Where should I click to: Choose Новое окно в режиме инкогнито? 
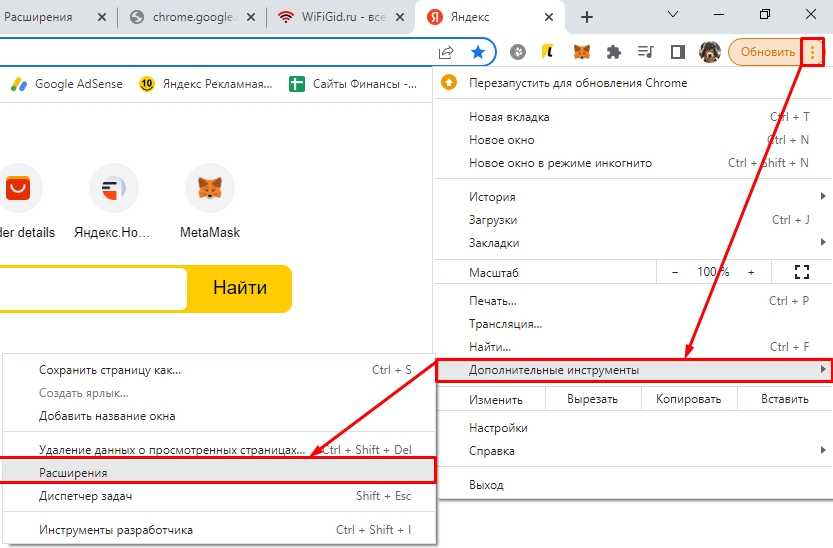560,163
